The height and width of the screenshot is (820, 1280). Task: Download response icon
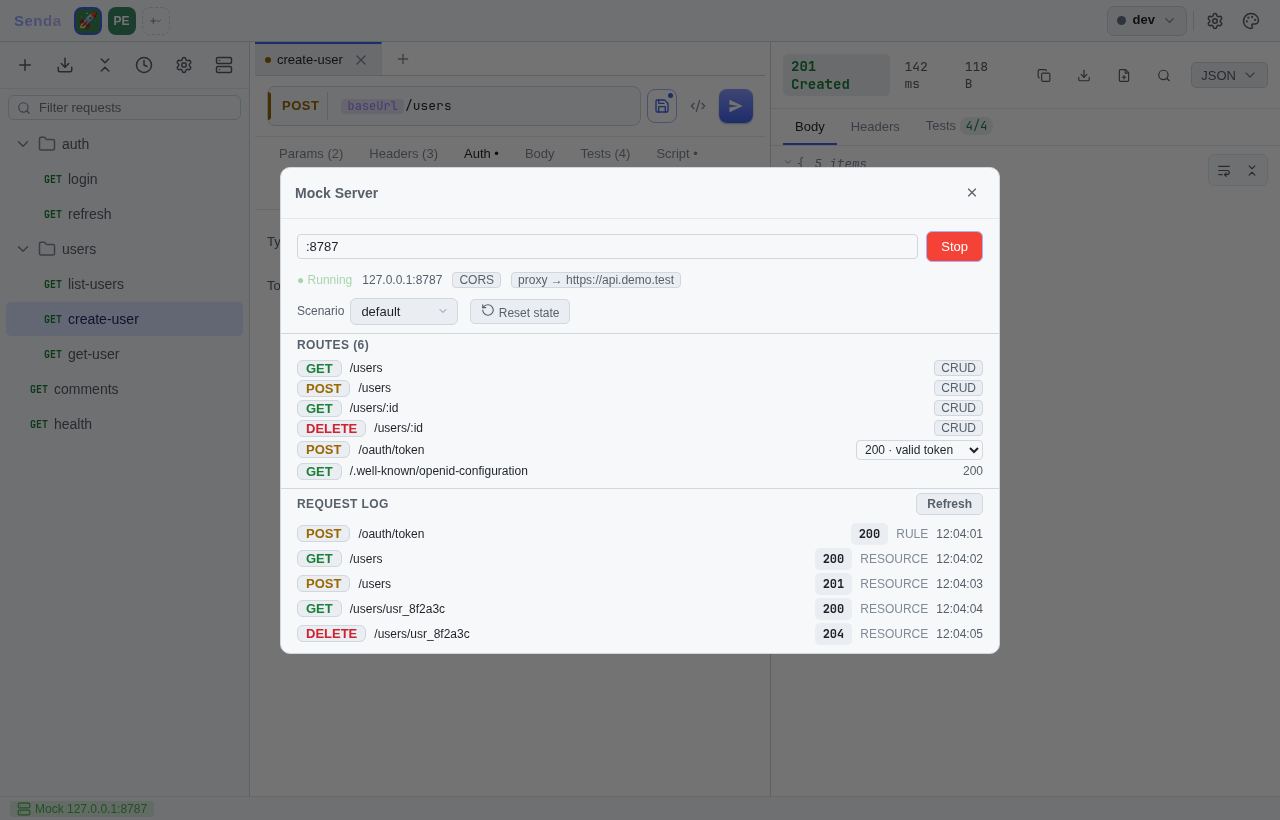1084,75
